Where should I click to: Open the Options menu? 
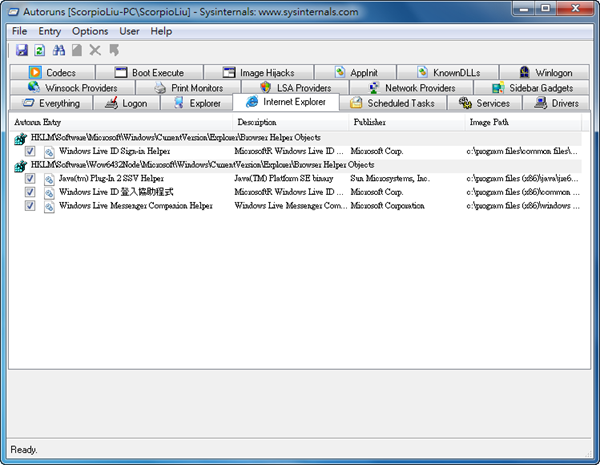click(90, 31)
